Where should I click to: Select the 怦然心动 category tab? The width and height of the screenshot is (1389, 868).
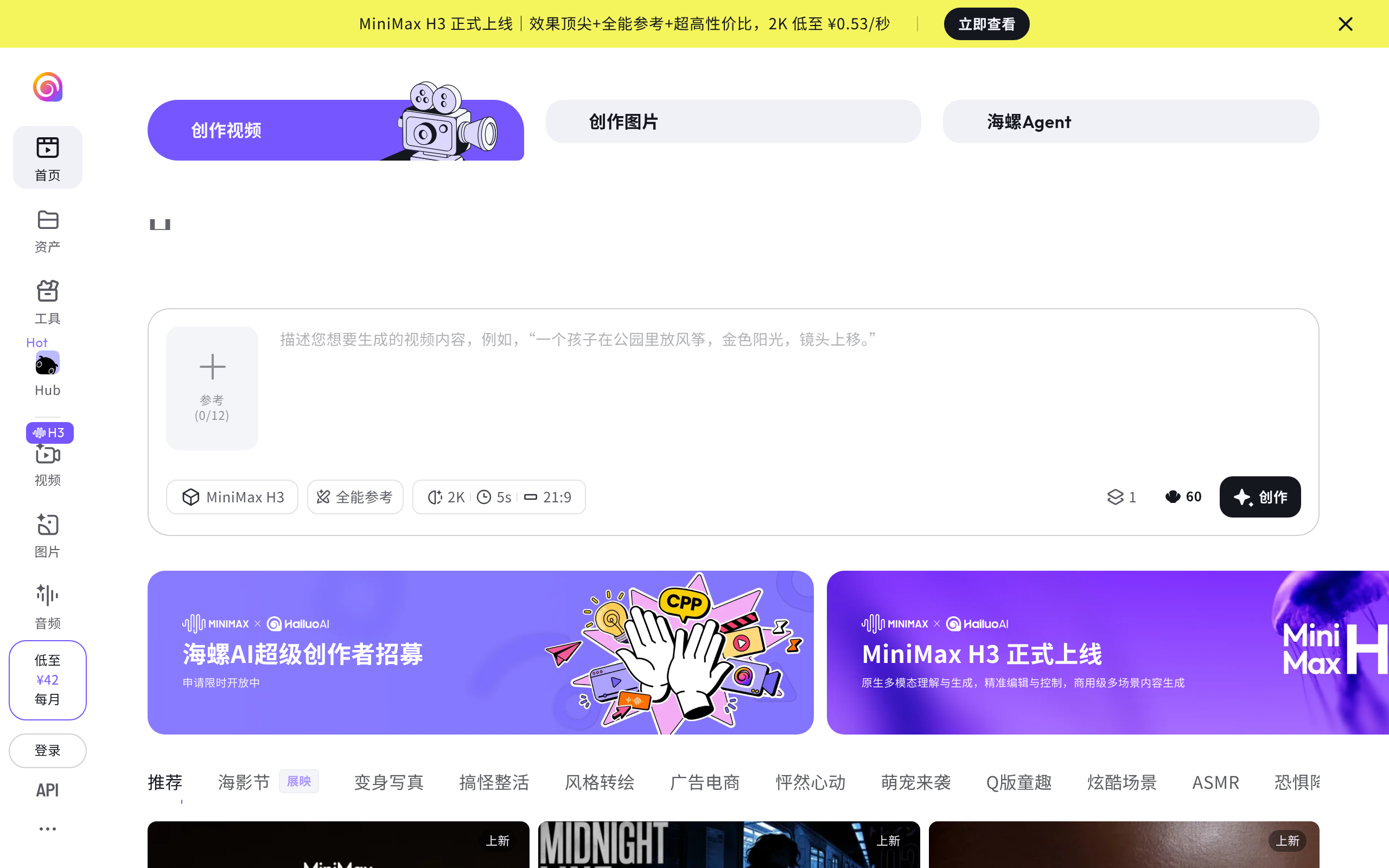(811, 782)
